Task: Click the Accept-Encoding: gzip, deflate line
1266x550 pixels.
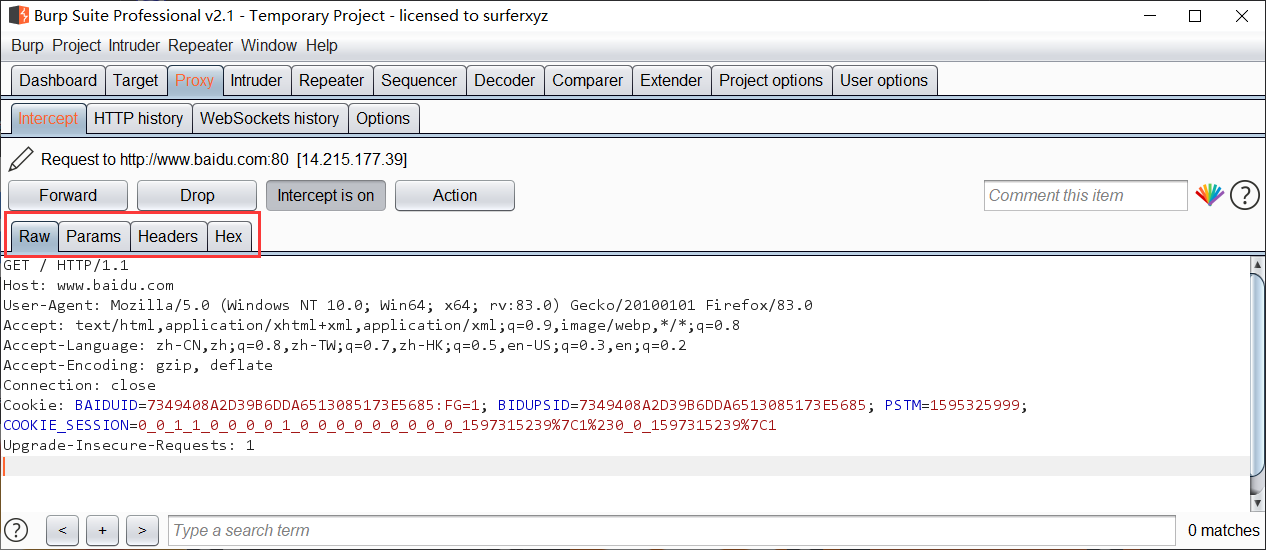Action: 138,365
